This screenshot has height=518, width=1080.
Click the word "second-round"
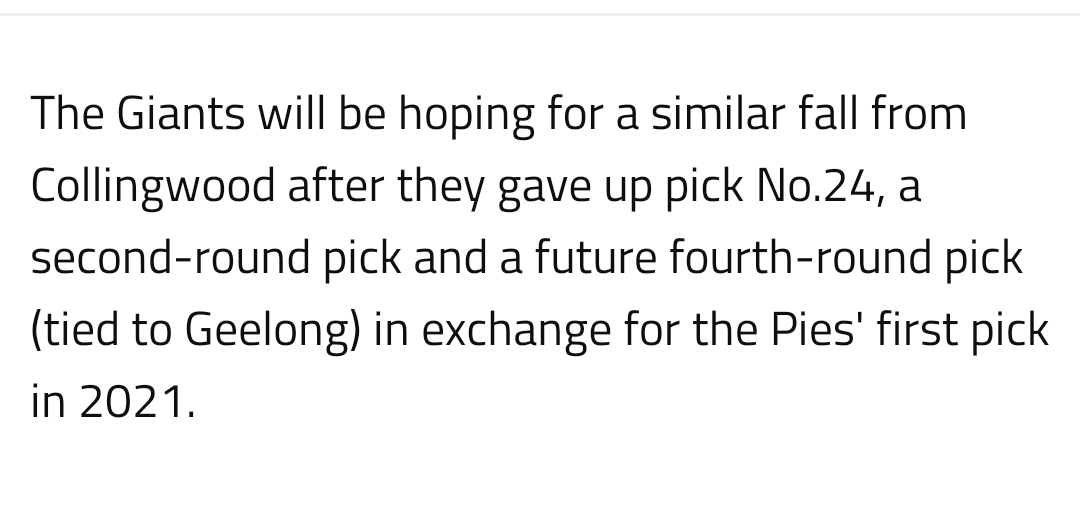171,258
